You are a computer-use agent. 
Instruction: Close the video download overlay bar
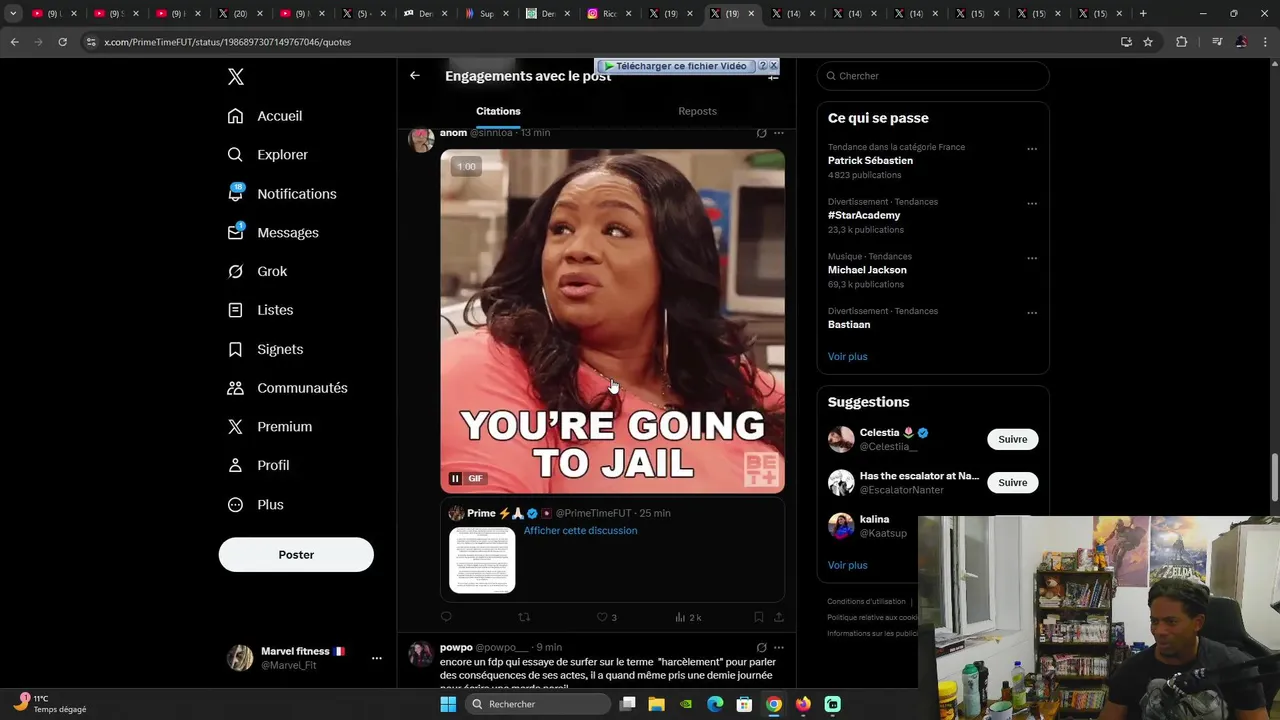click(x=774, y=66)
